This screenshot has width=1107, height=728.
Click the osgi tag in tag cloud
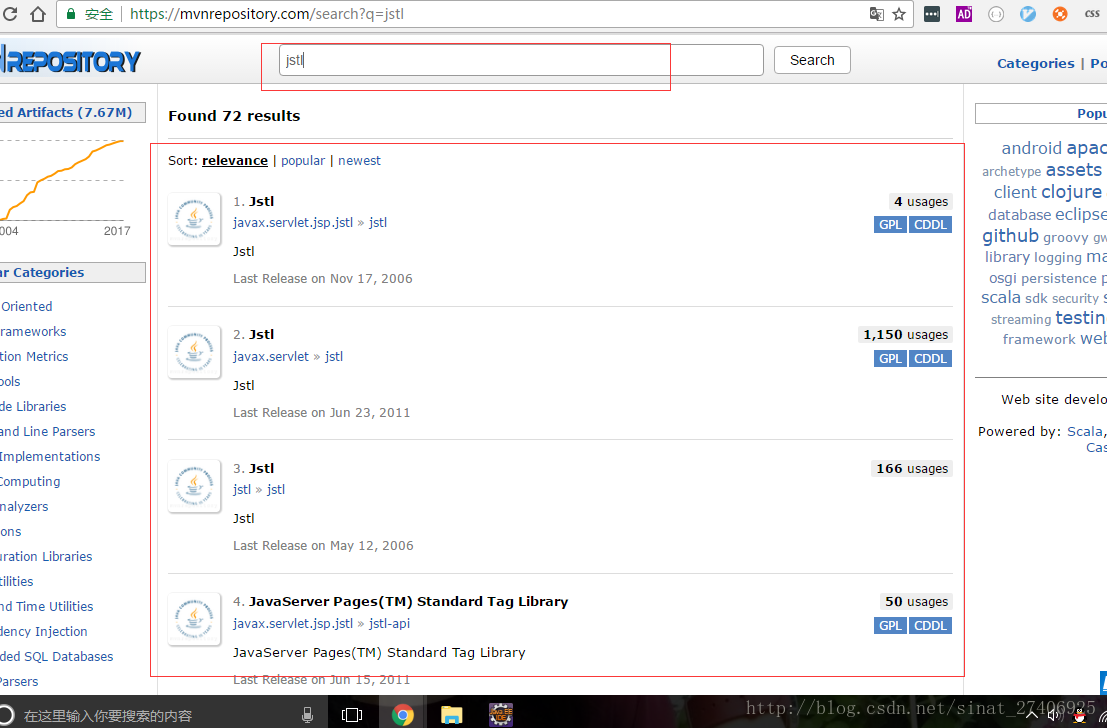coord(1003,278)
